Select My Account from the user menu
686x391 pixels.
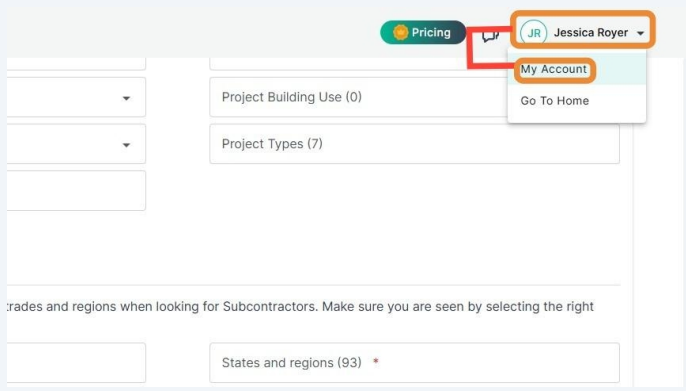coord(554,70)
